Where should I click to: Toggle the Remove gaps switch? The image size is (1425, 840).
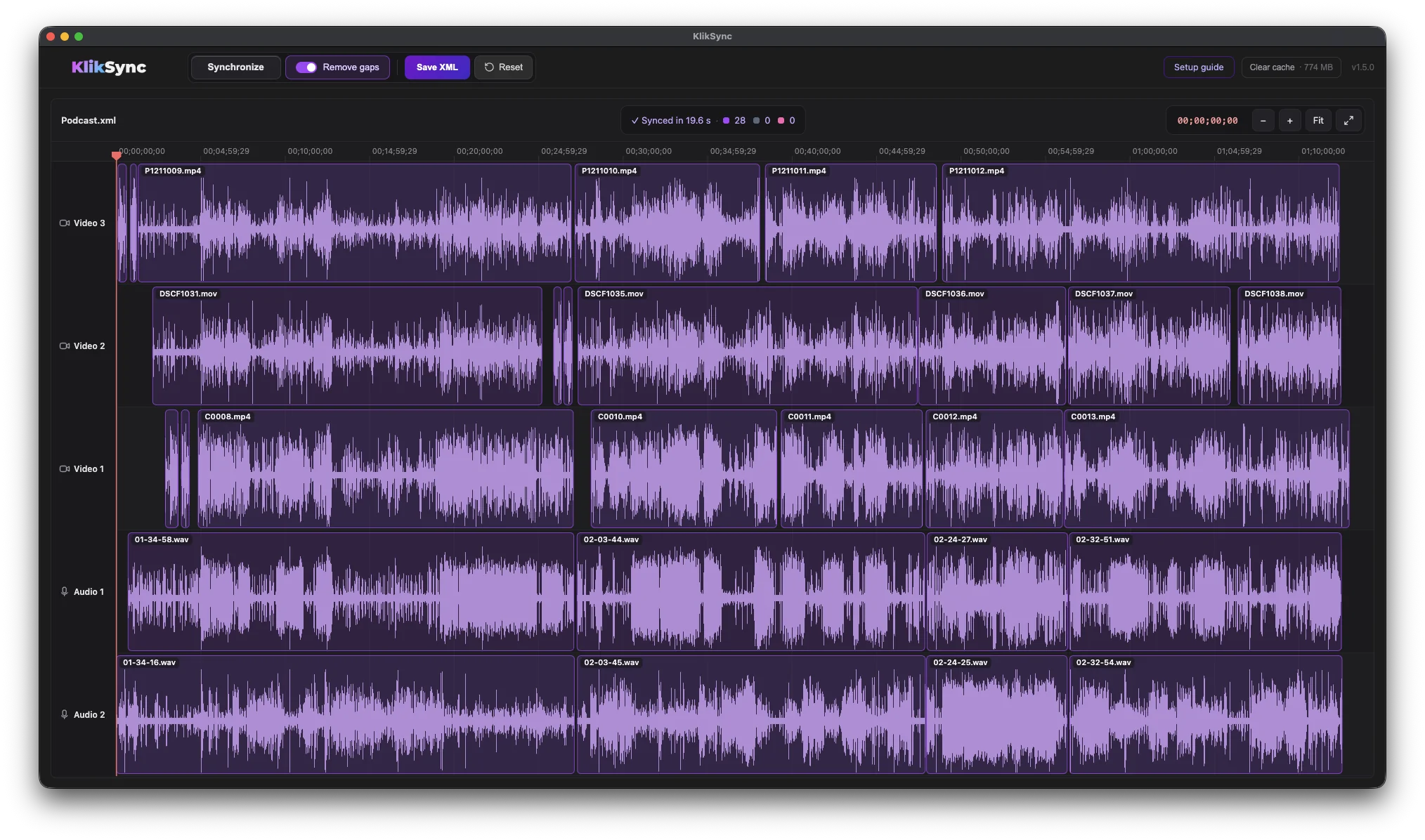306,67
